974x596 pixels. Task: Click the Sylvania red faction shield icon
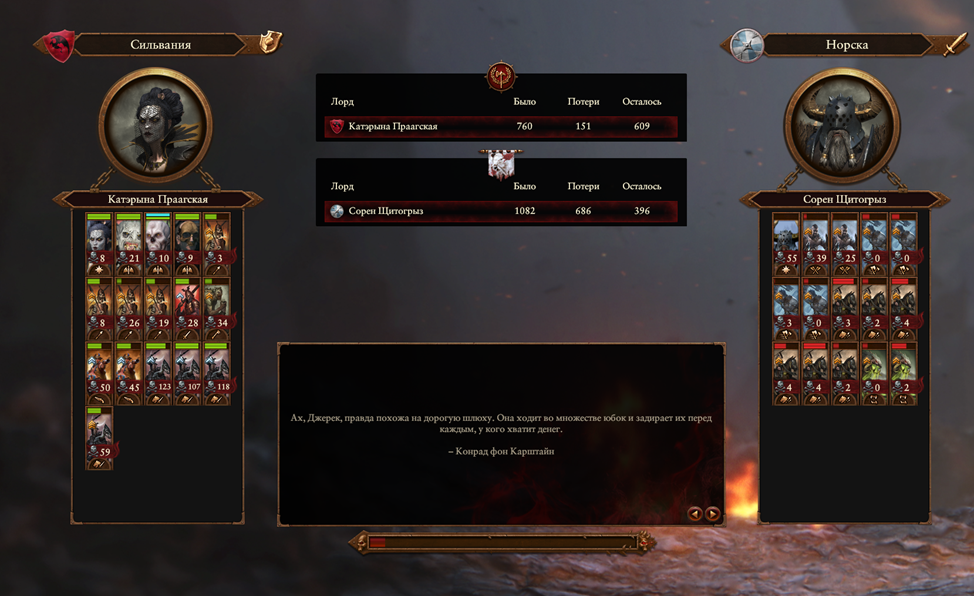click(x=60, y=46)
